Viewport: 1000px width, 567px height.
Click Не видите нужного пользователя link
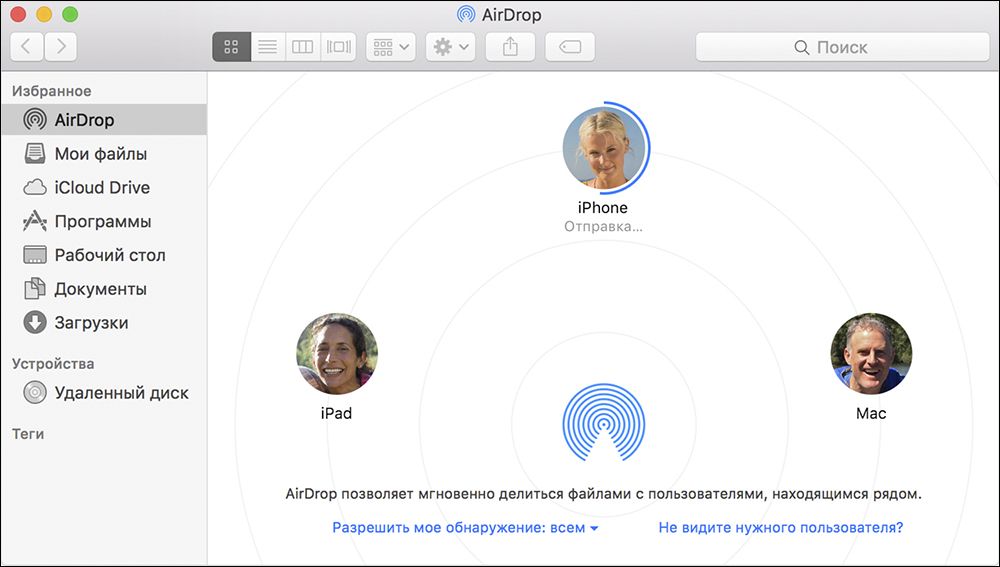coord(780,527)
